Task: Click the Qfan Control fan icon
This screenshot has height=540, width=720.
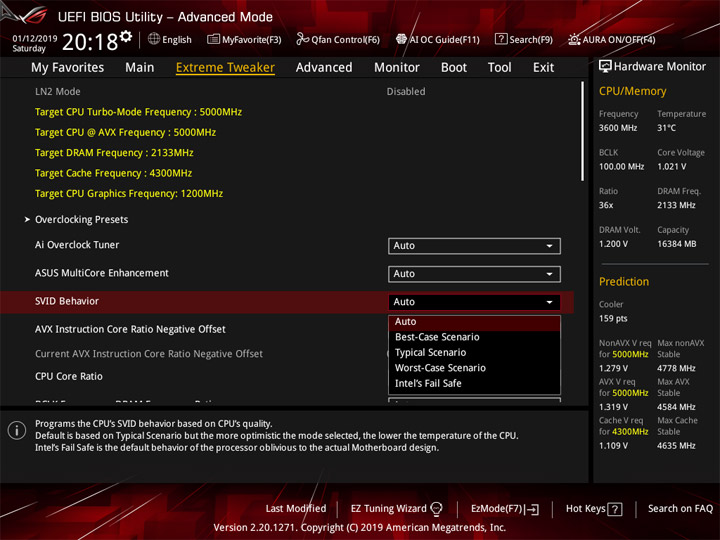Action: (x=302, y=39)
